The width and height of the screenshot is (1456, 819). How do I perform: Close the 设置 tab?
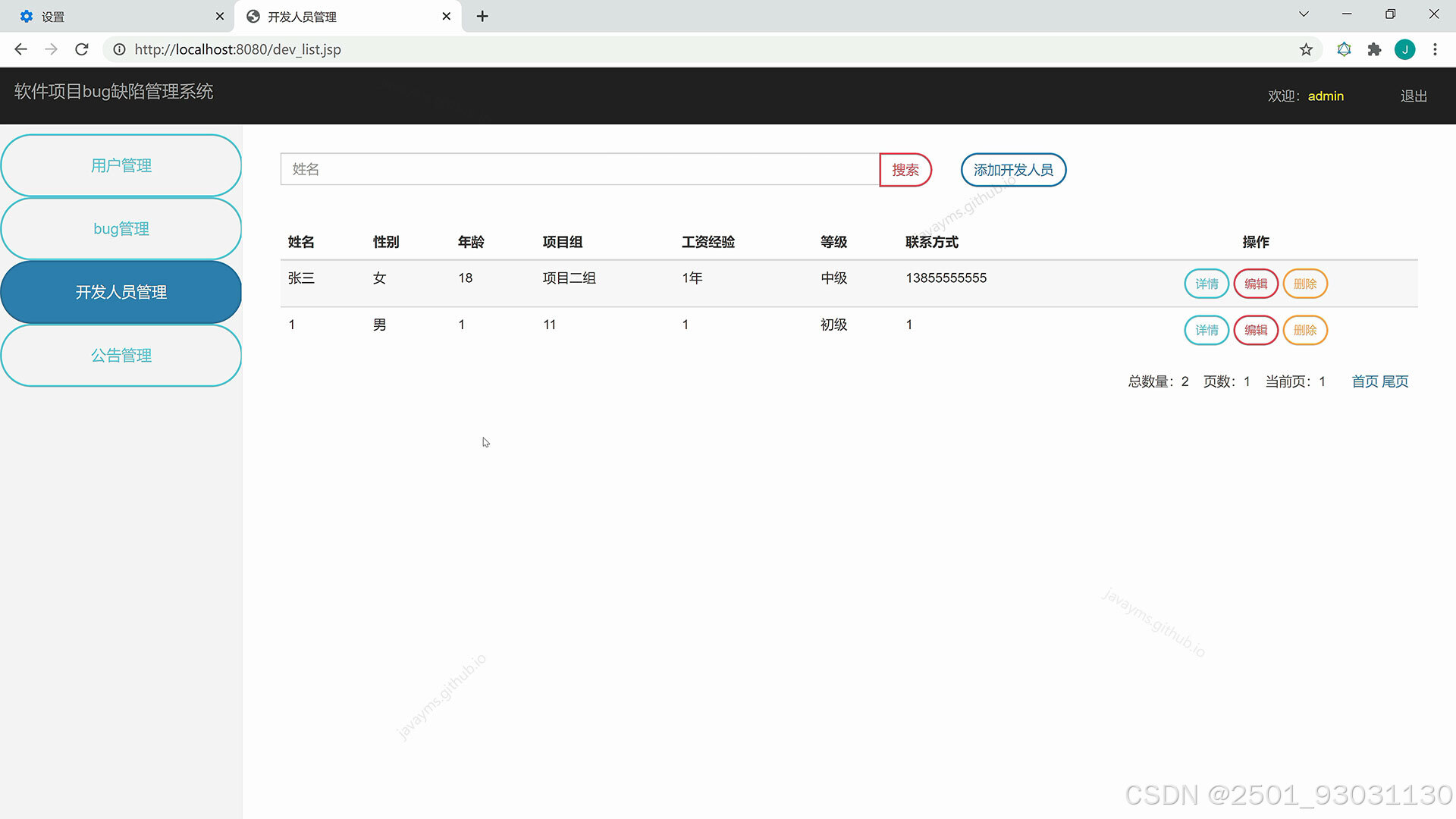(220, 16)
